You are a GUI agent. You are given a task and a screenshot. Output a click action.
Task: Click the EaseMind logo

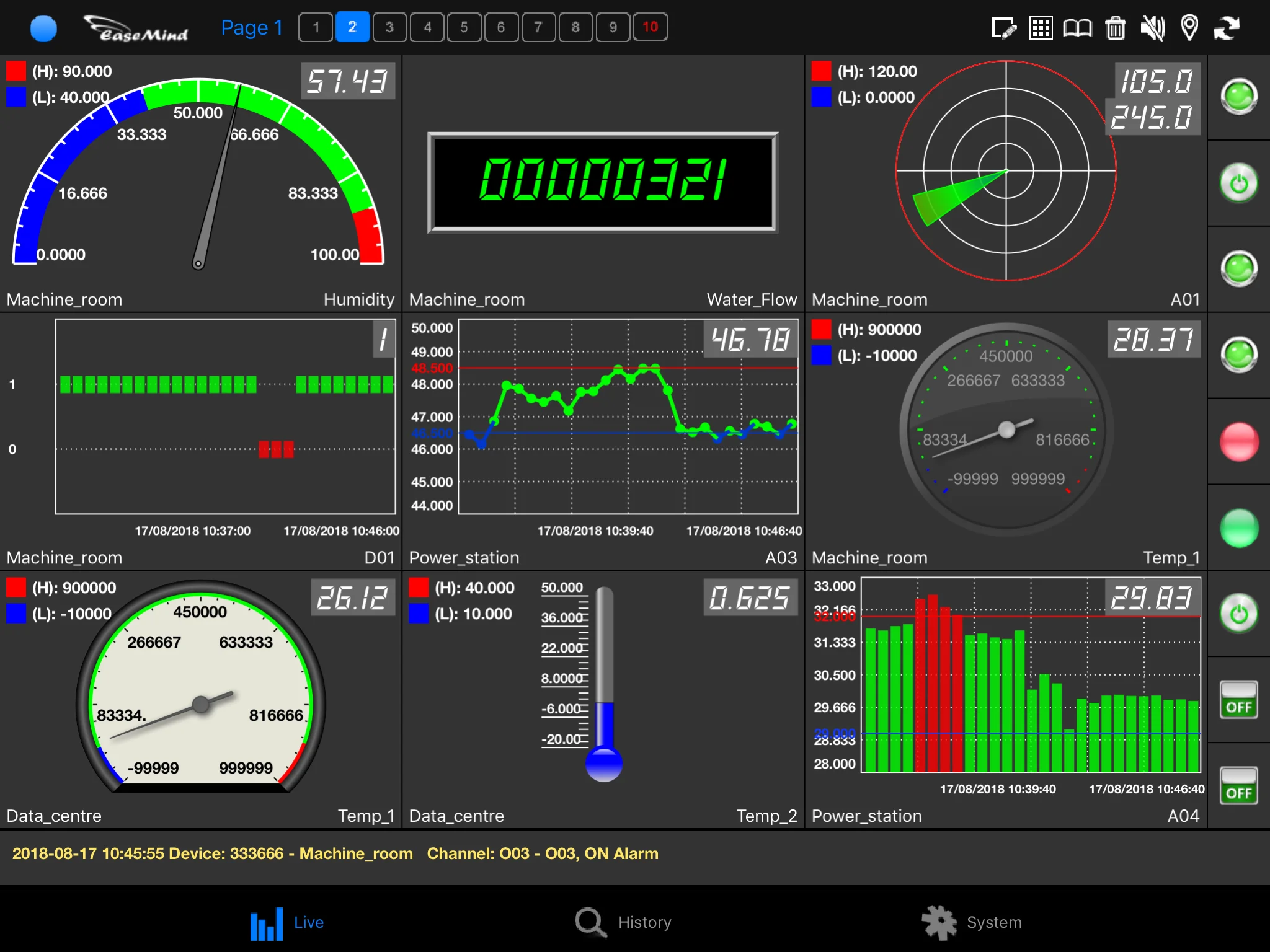[136, 29]
